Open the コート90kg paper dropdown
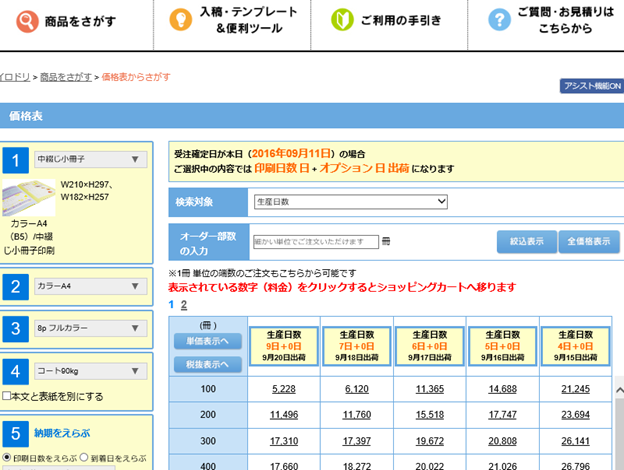 90,372
